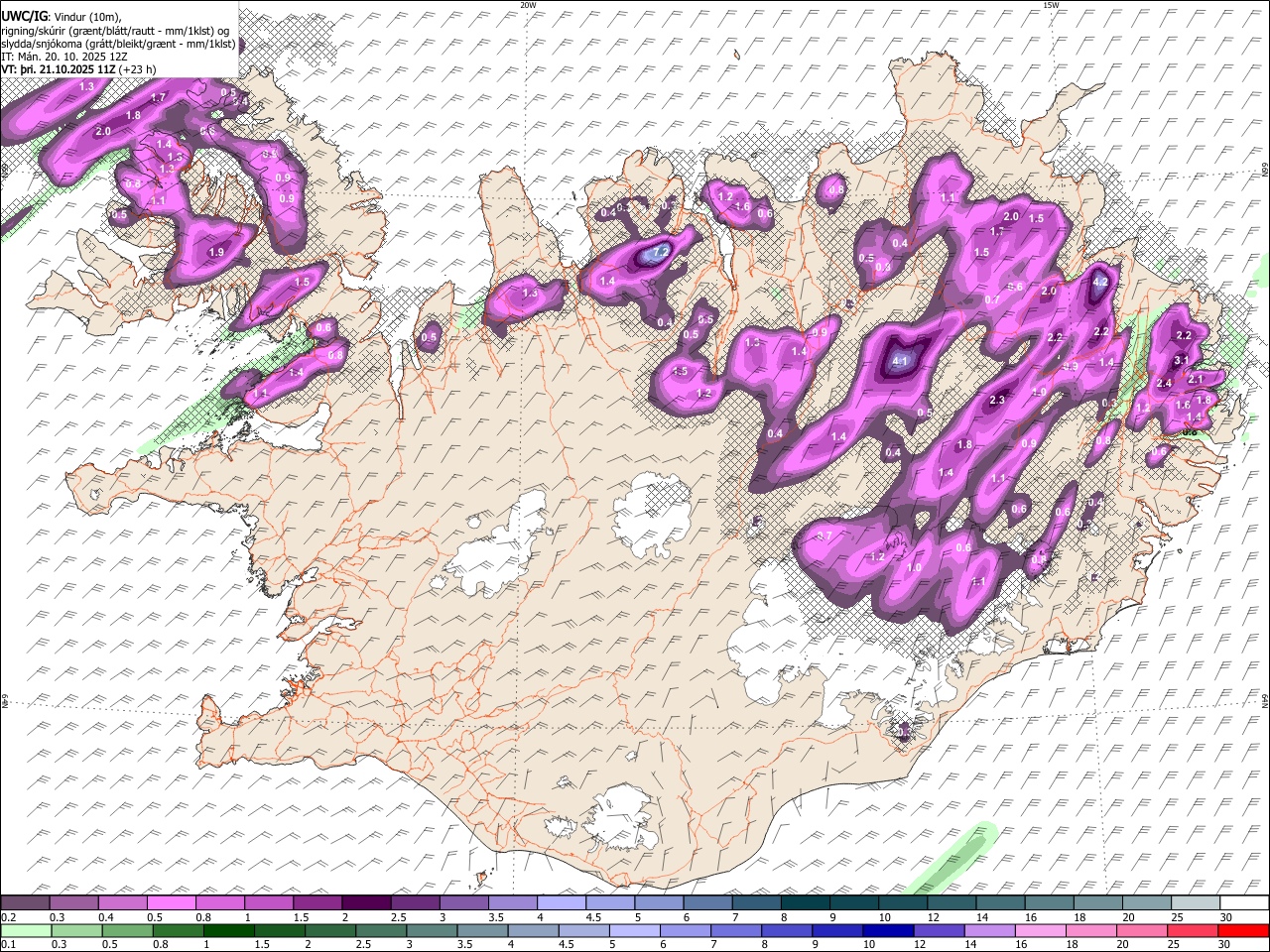Click the dark purple snow swatch above 2
Viewport: 1270px width, 952px height.
pos(366,902)
